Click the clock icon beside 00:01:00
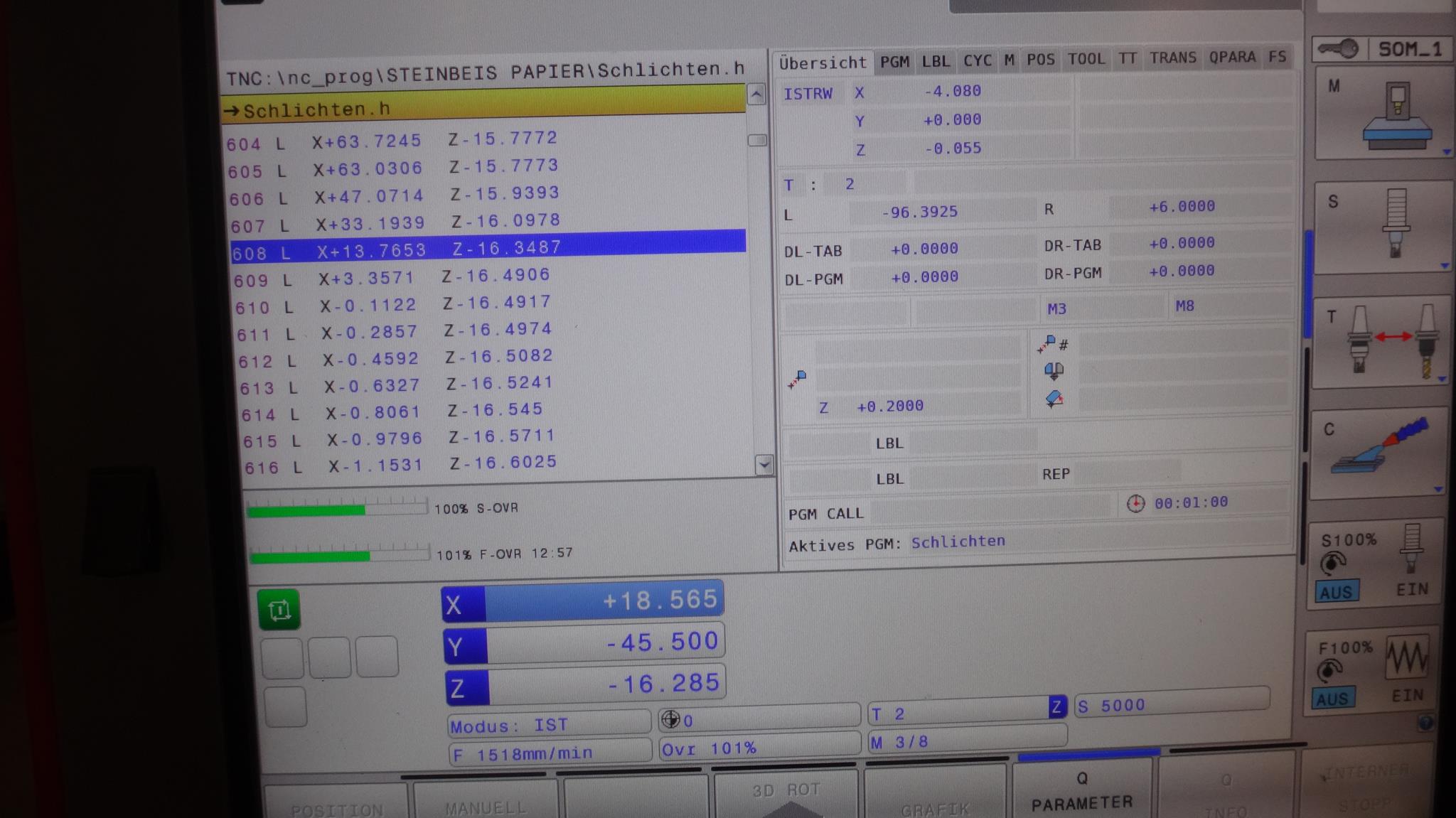1456x818 pixels. coord(1135,504)
